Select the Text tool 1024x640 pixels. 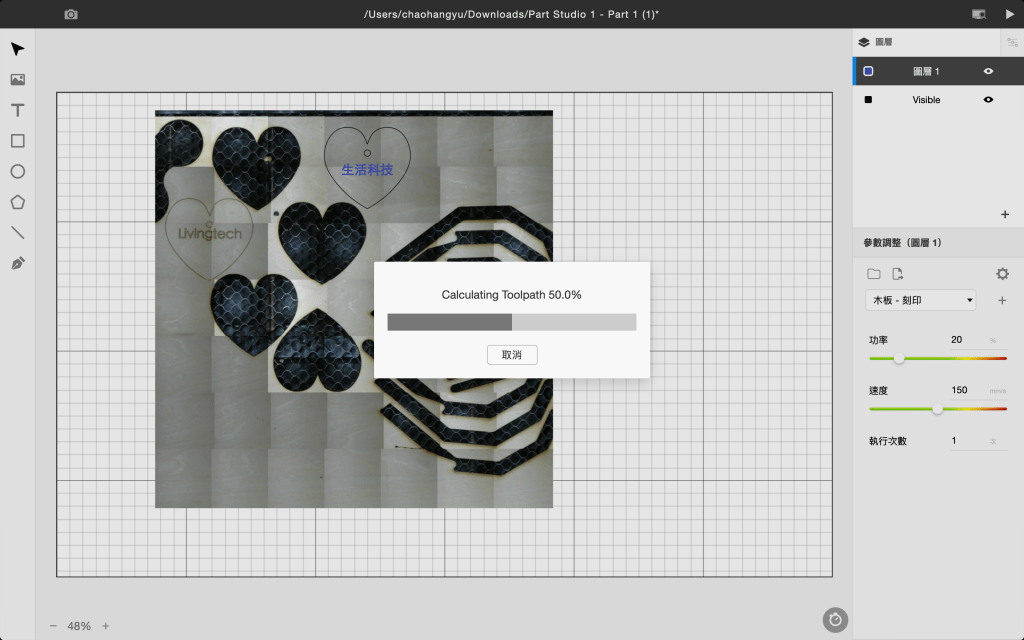17,111
